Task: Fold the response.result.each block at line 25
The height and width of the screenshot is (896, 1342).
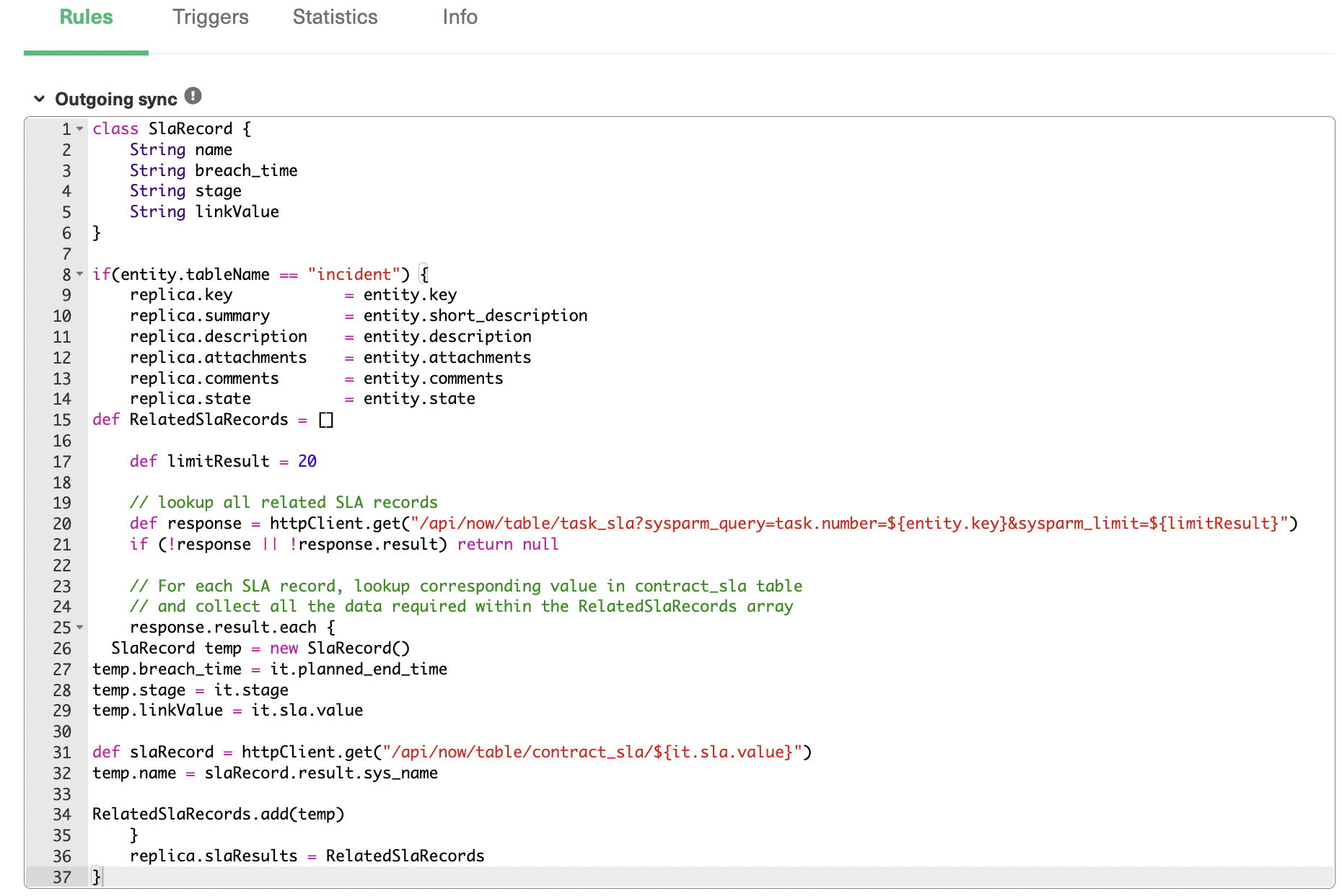Action: (x=80, y=628)
